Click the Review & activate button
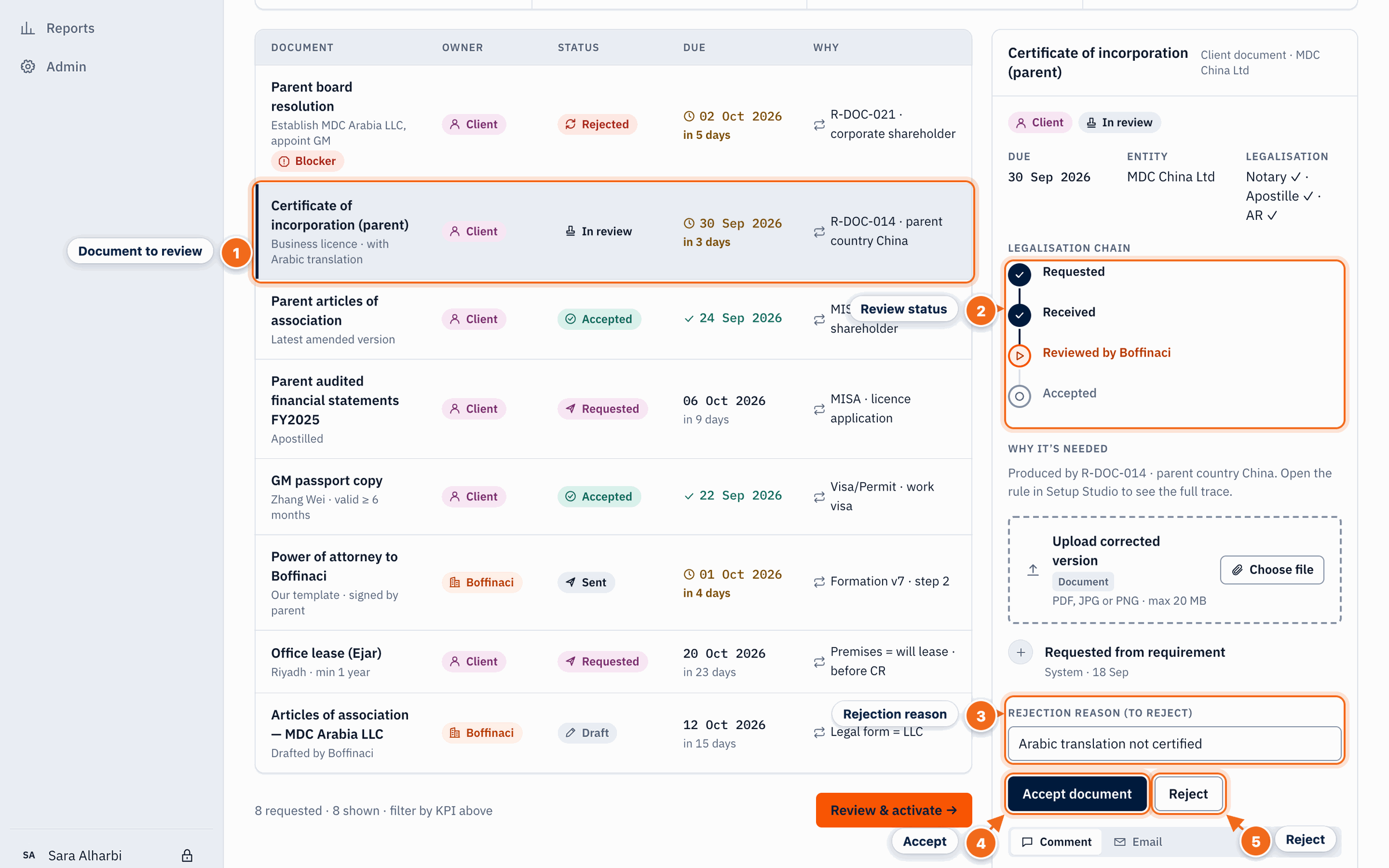The height and width of the screenshot is (868, 1389). tap(894, 810)
